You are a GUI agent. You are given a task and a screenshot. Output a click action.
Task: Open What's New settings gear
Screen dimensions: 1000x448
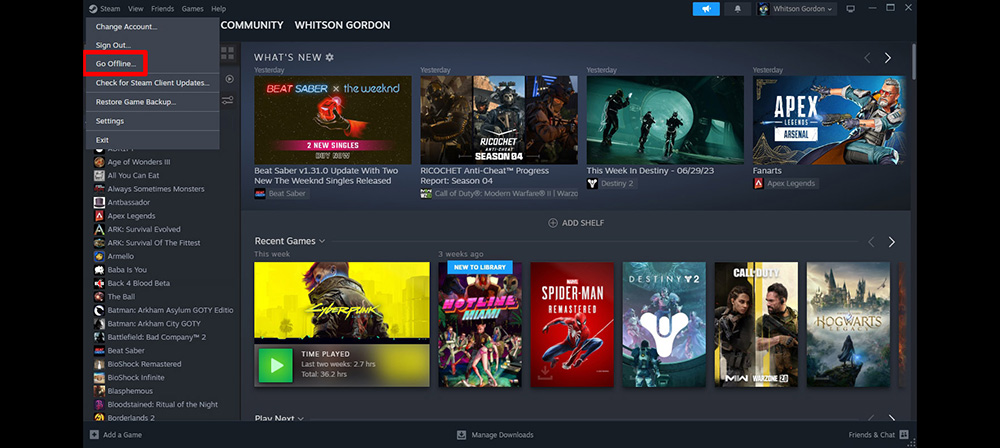[330, 57]
